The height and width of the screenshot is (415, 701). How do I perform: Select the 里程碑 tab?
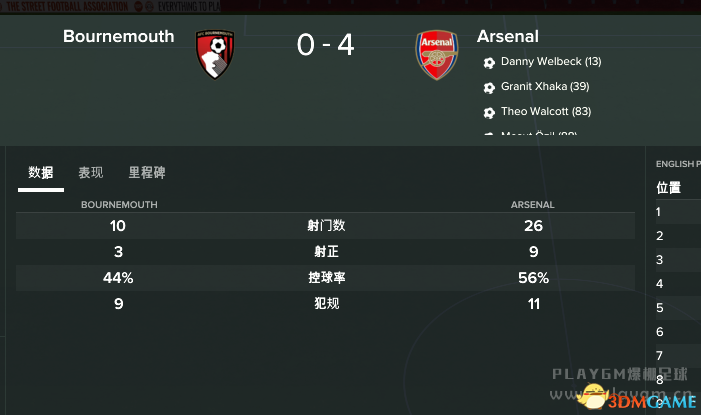(x=147, y=173)
